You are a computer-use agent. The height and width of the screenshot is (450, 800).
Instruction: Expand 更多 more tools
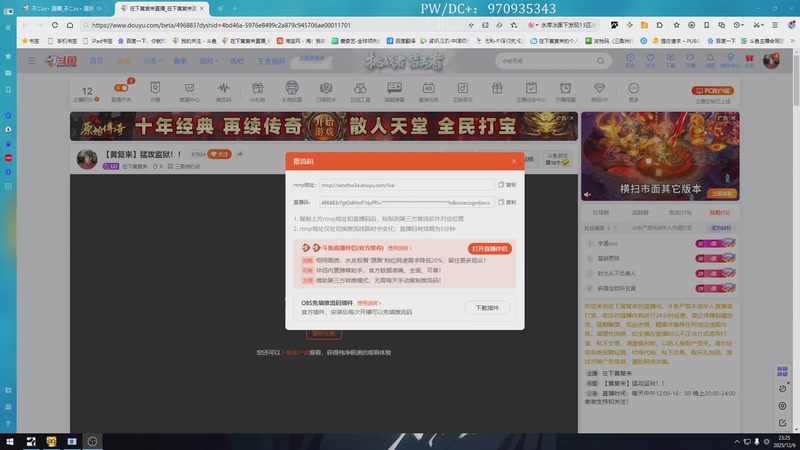tap(634, 91)
